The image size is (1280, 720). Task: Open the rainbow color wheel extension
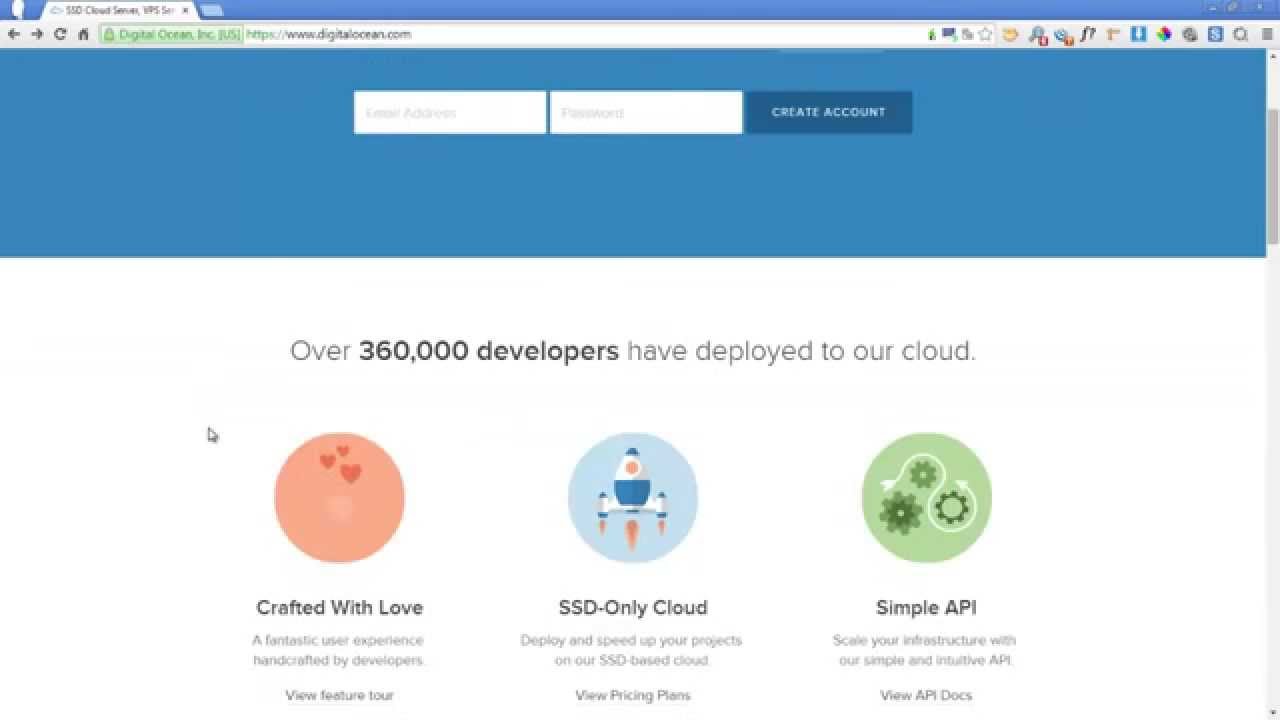click(1164, 34)
